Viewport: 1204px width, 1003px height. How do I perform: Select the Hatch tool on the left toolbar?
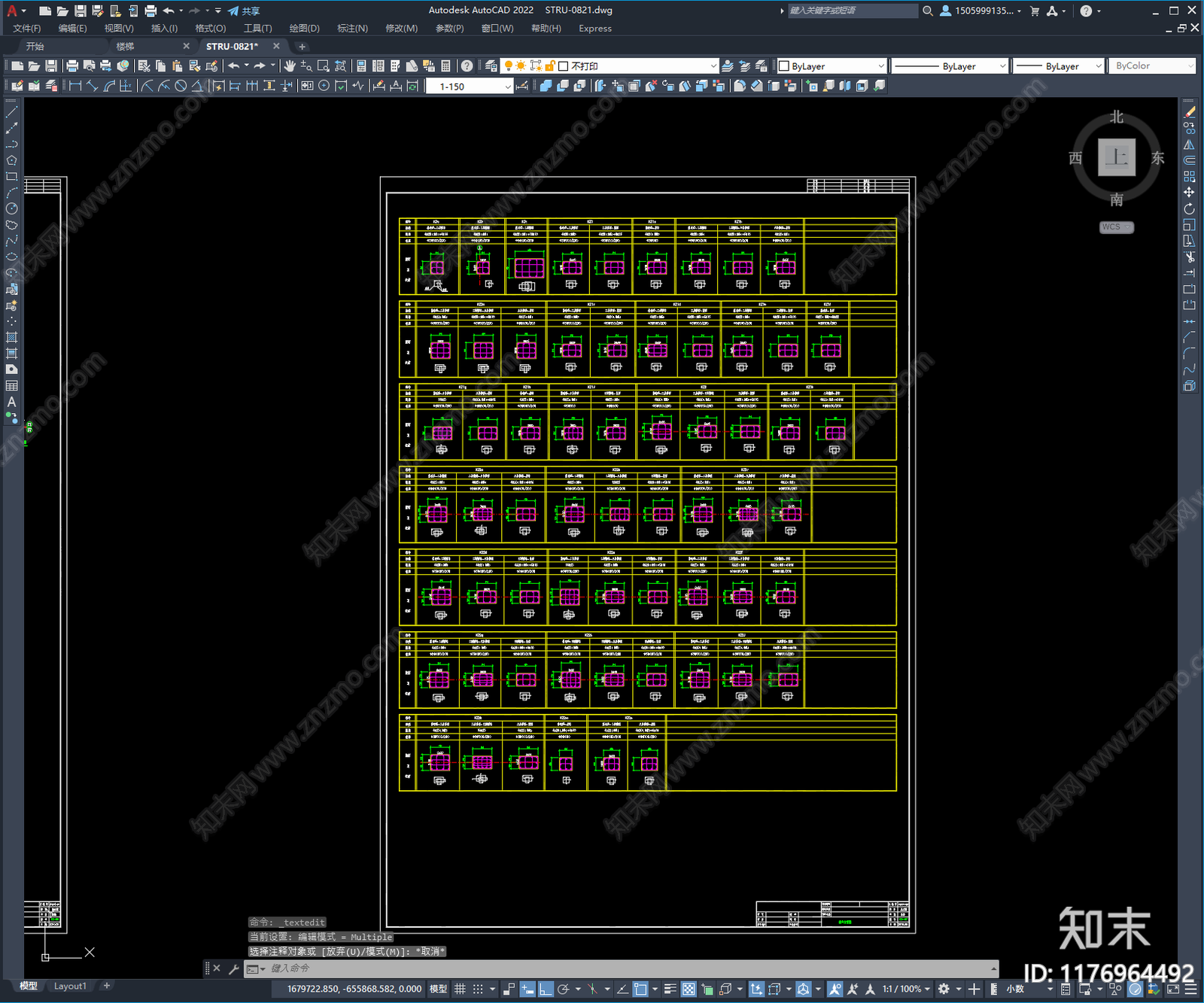point(11,337)
